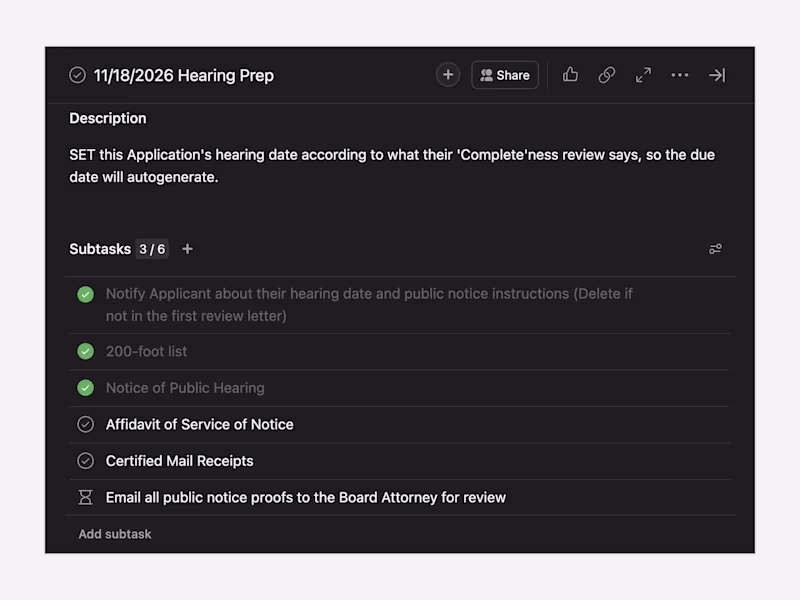The image size is (800, 600).
Task: Complete the Certified Mail Receipts subtask
Action: click(86, 461)
